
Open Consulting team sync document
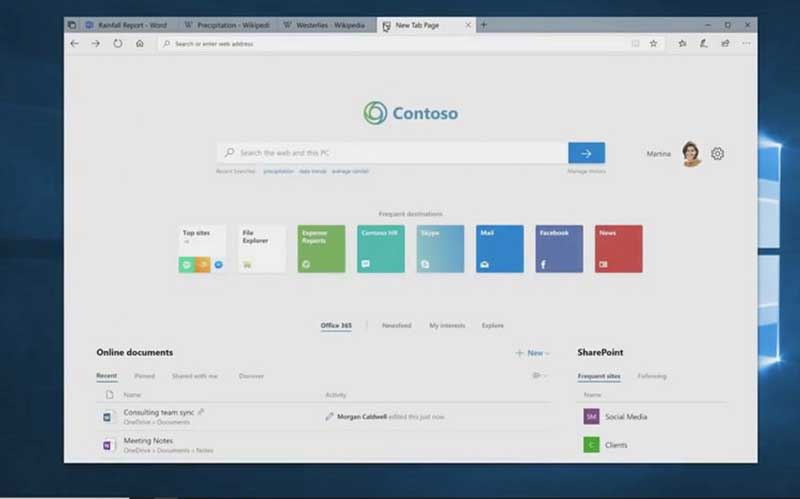tap(159, 412)
